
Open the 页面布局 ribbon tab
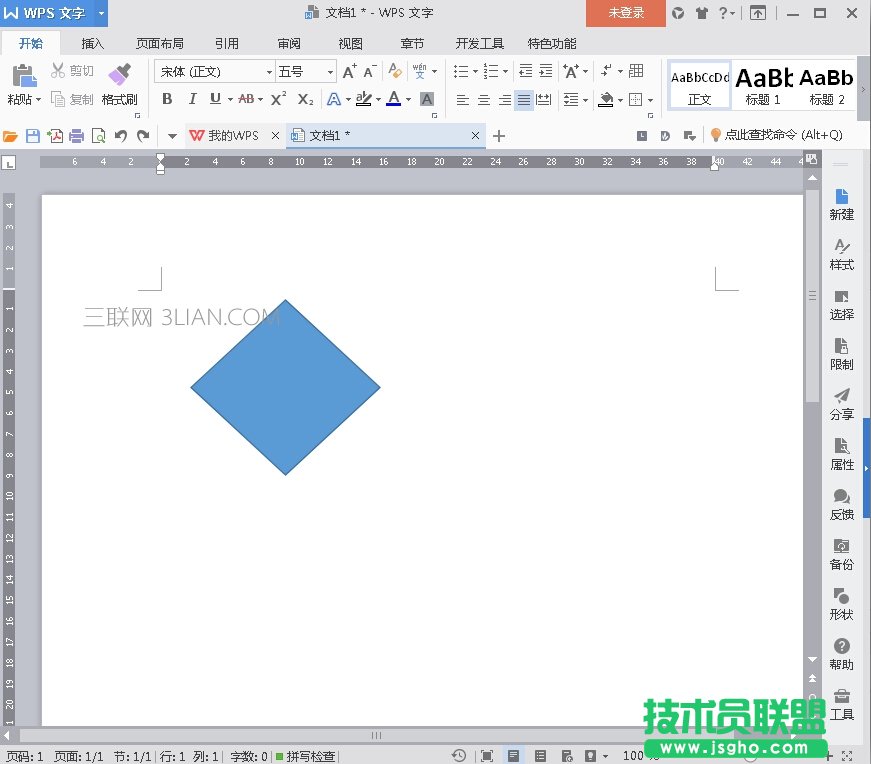(160, 44)
